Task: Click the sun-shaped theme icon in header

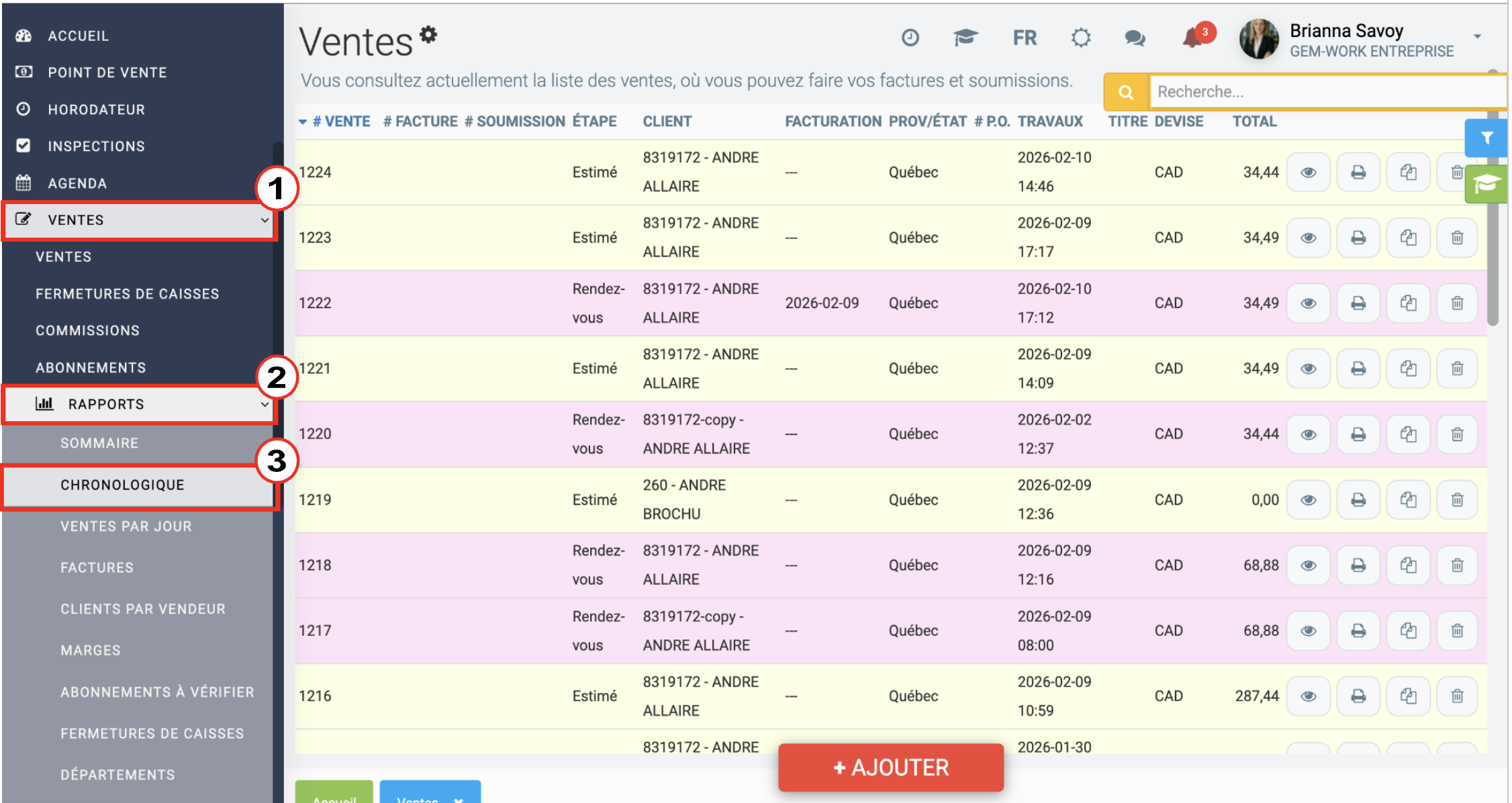Action: tap(1081, 38)
